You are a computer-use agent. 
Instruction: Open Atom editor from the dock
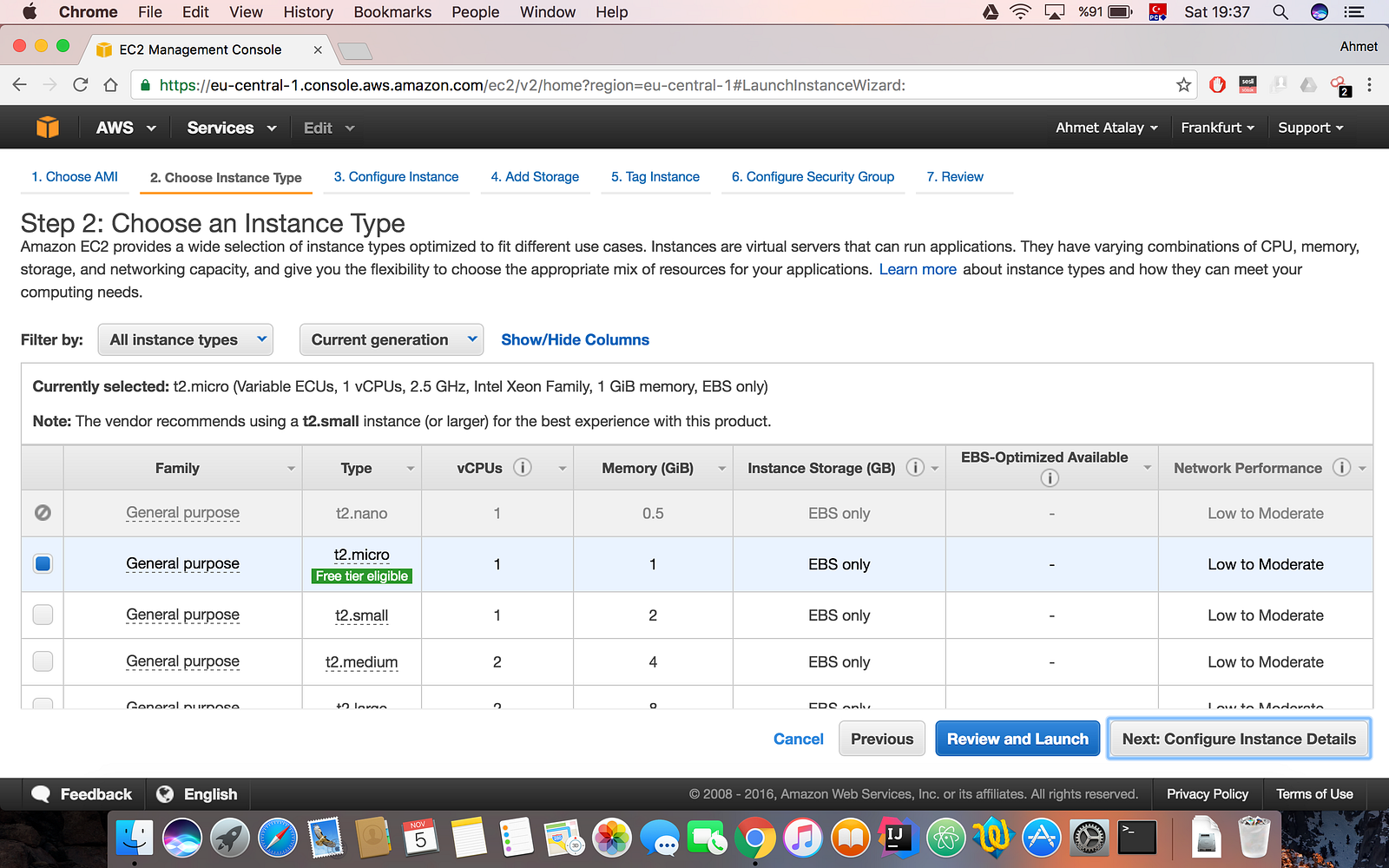(x=946, y=838)
